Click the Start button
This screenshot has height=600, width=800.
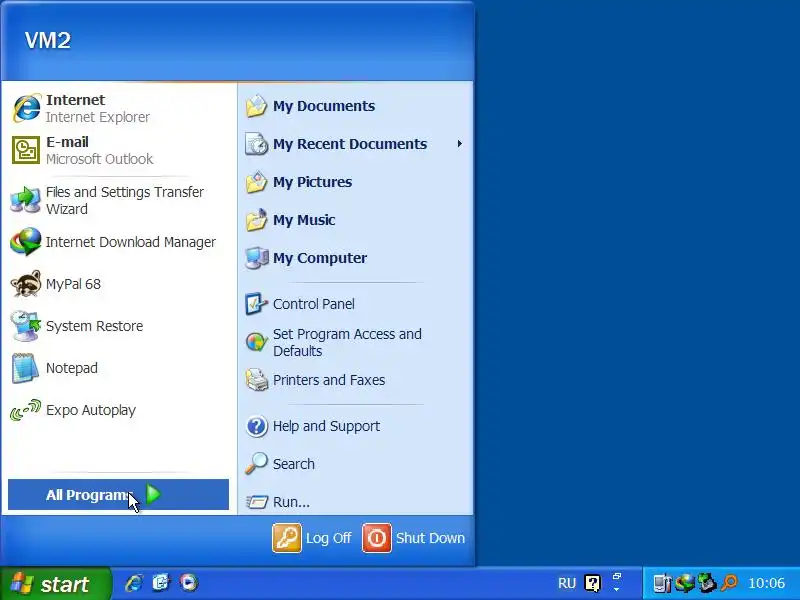56,584
